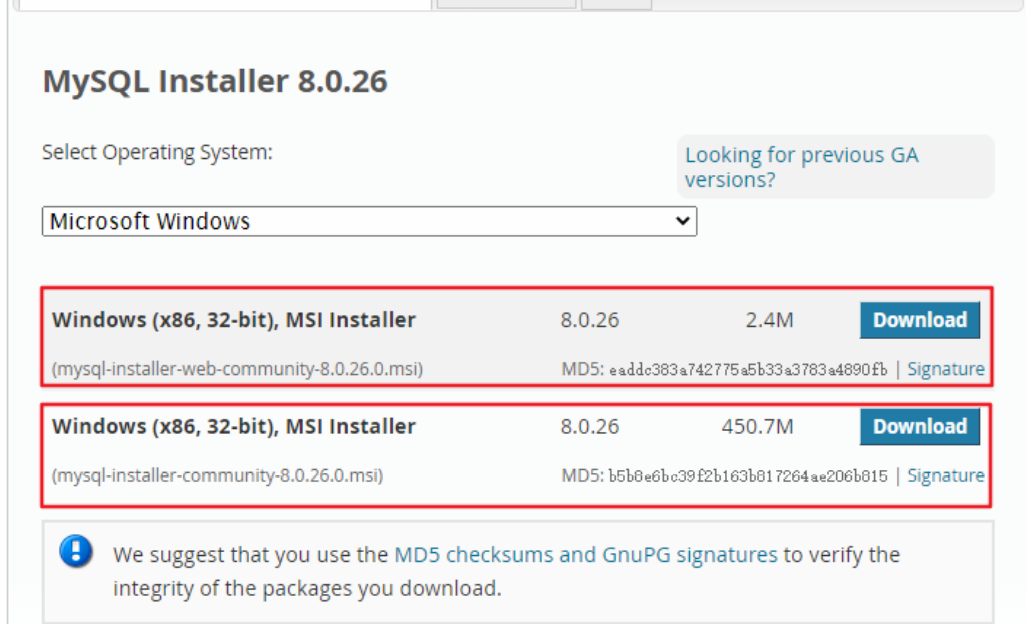Open Signature link for the 450.7M installer
This screenshot has width=1026, height=624.
pyautogui.click(x=946, y=476)
